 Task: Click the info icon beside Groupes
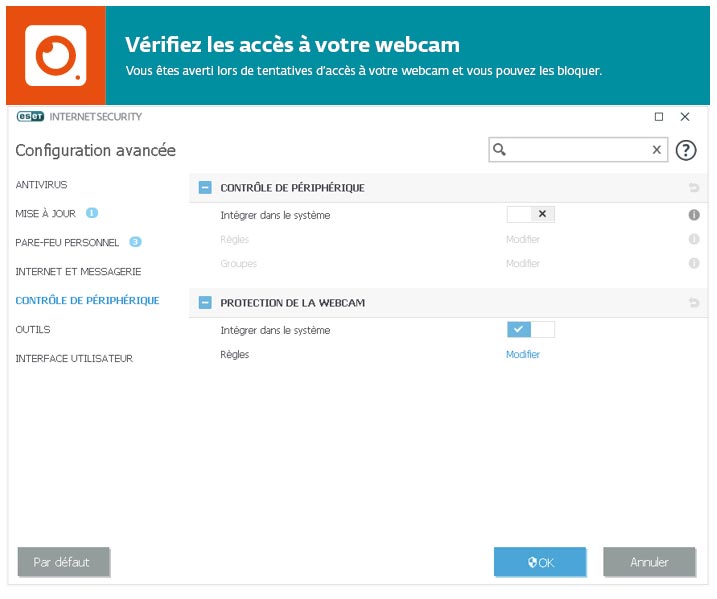click(694, 264)
